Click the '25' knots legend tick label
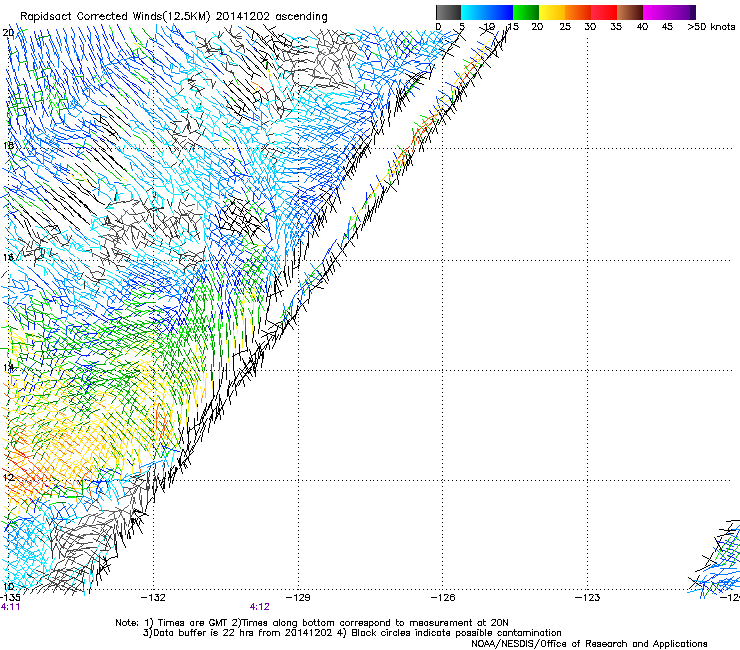The width and height of the screenshot is (740, 650). [x=565, y=27]
